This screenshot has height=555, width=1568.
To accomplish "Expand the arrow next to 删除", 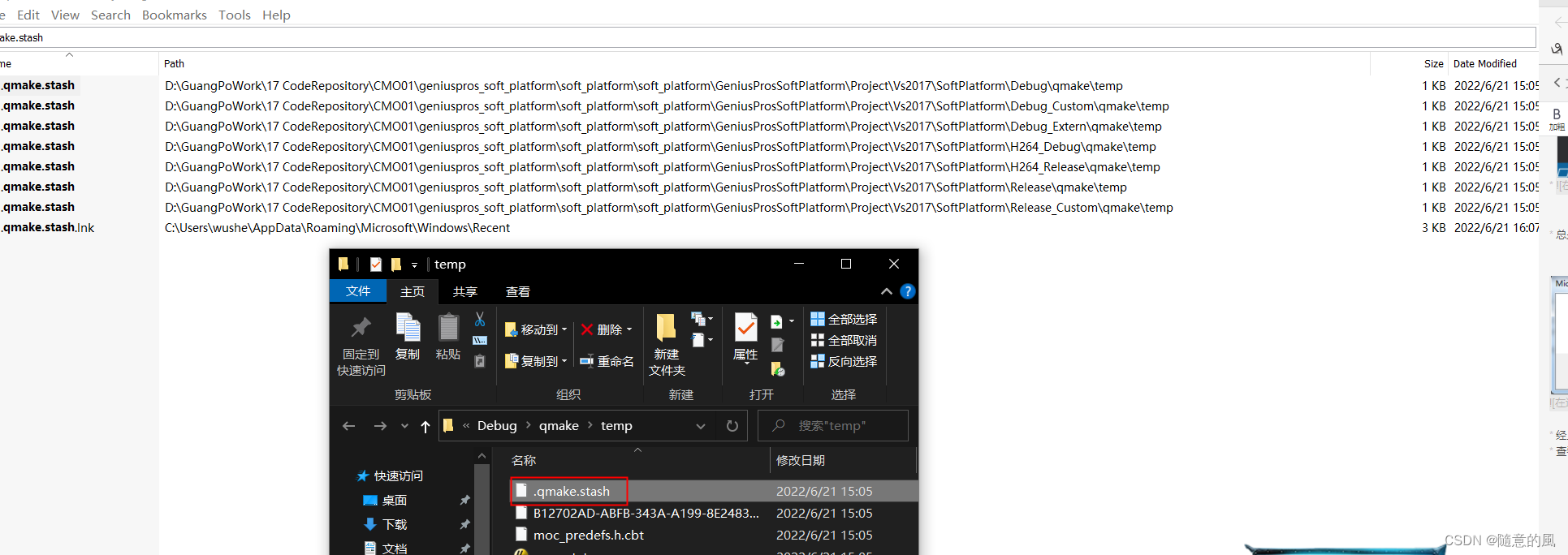I will pyautogui.click(x=629, y=329).
